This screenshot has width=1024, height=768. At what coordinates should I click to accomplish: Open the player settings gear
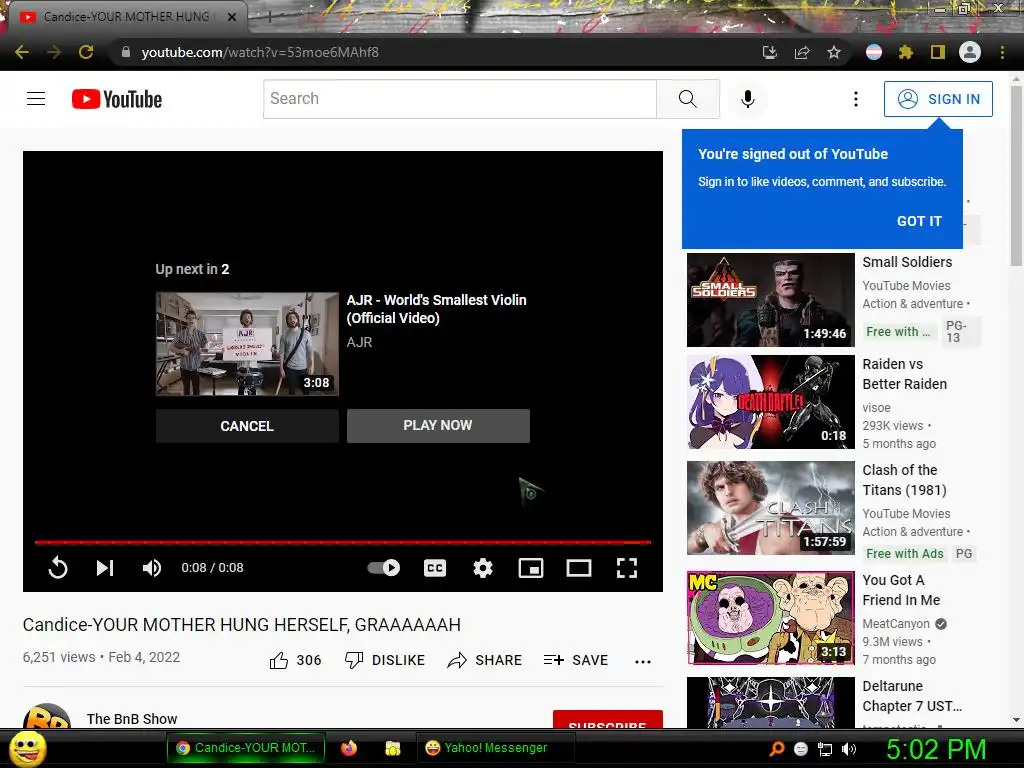[x=483, y=568]
